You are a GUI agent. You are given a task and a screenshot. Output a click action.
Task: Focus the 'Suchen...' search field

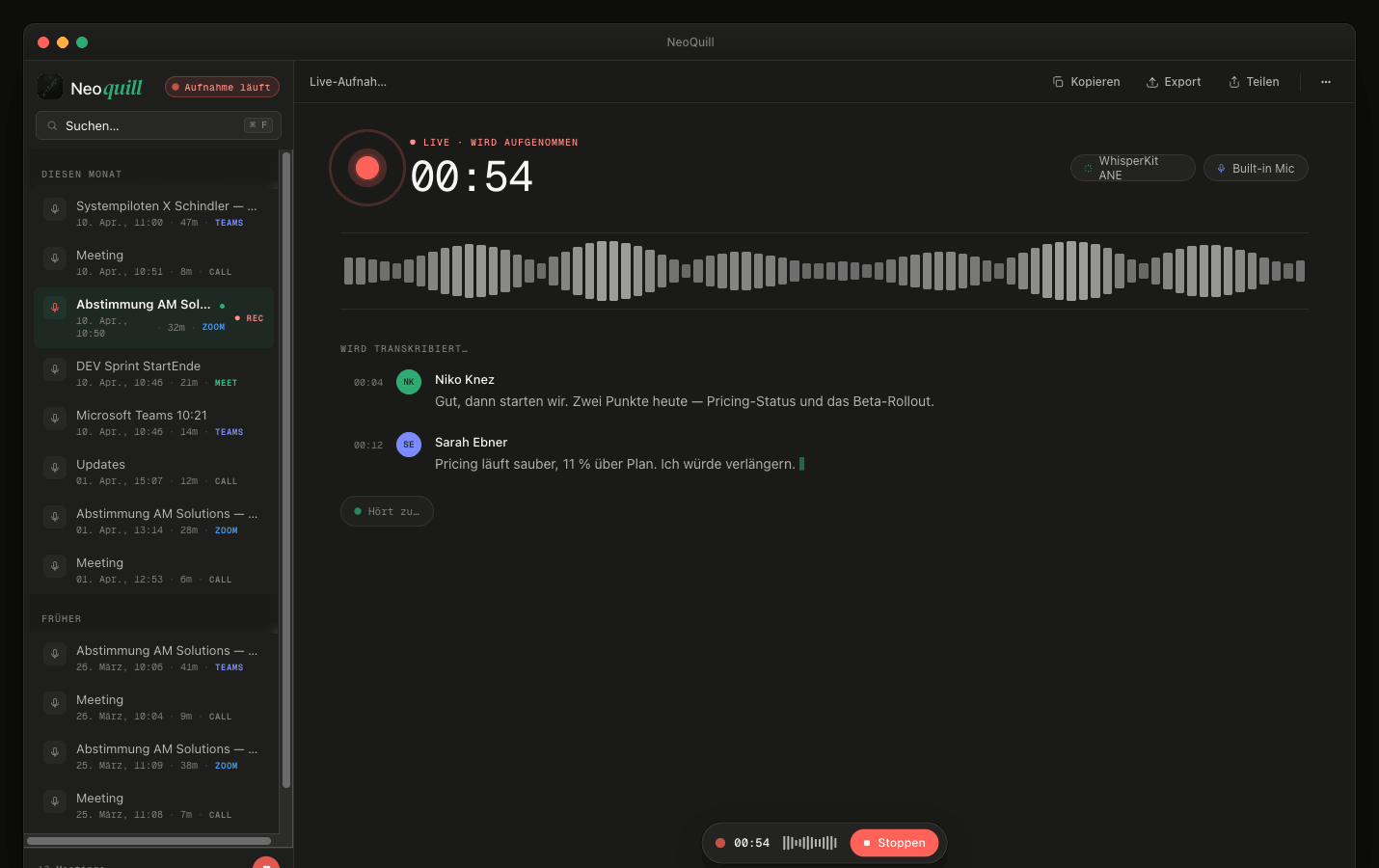[158, 125]
